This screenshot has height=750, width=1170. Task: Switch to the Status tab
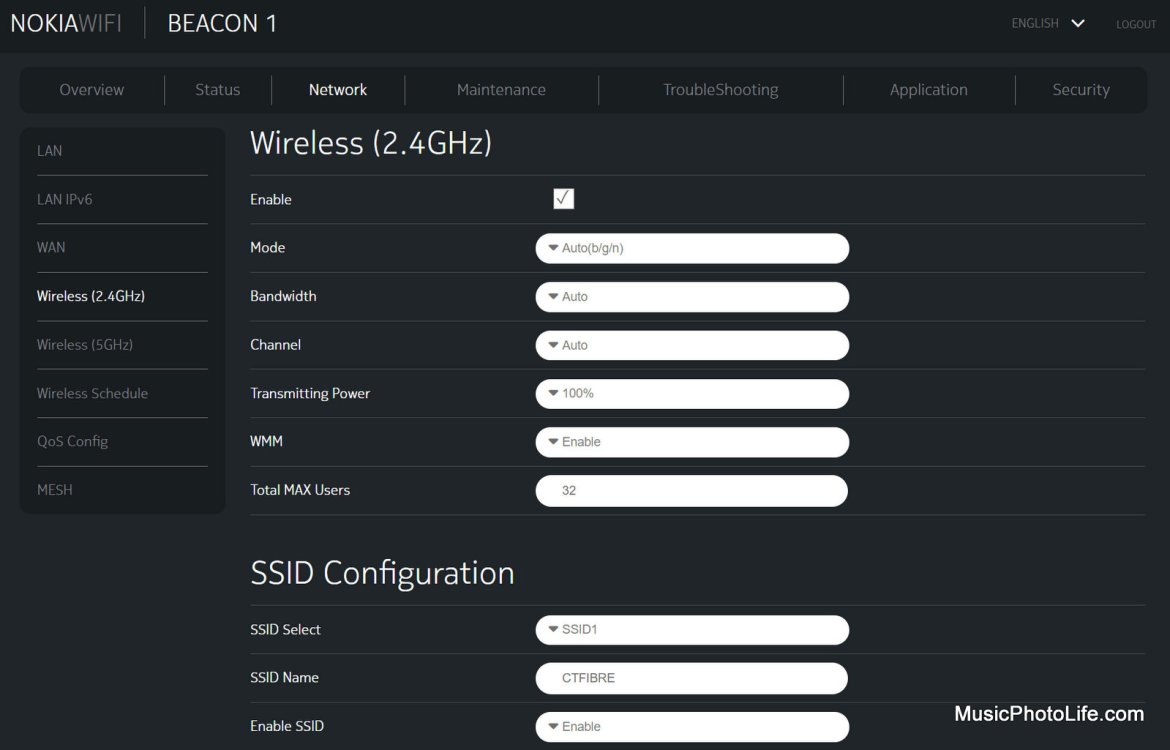pyautogui.click(x=217, y=90)
